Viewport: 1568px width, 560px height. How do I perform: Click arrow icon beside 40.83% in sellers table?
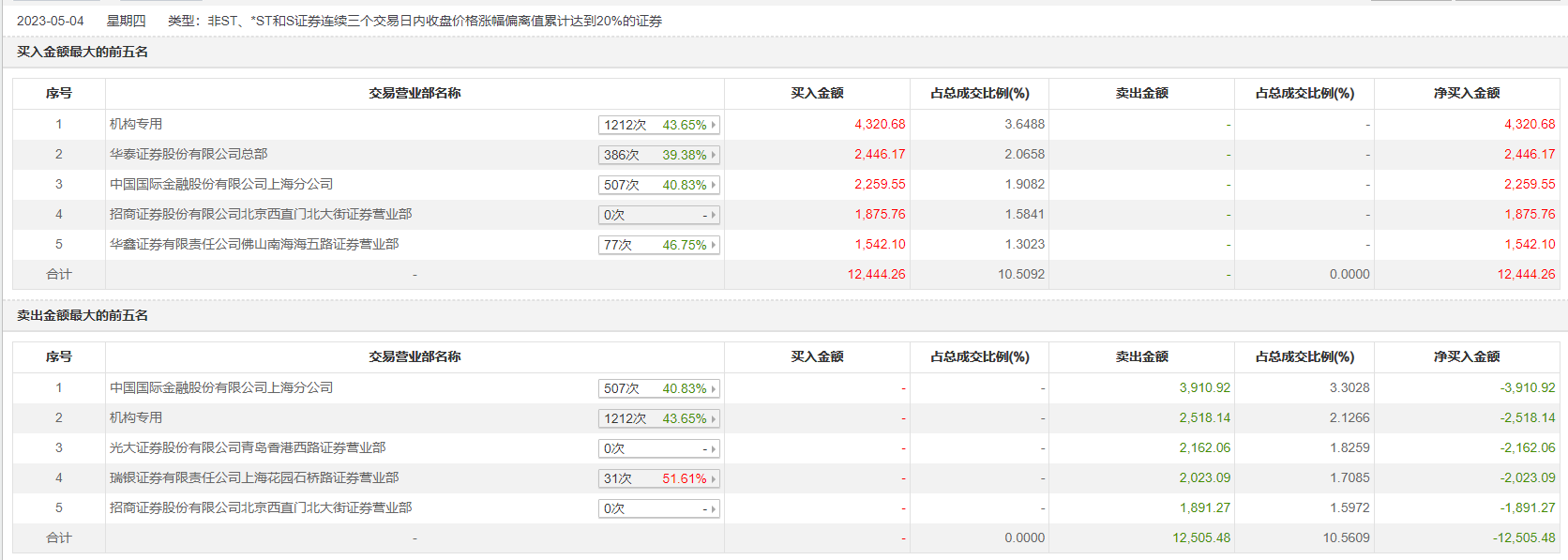714,388
